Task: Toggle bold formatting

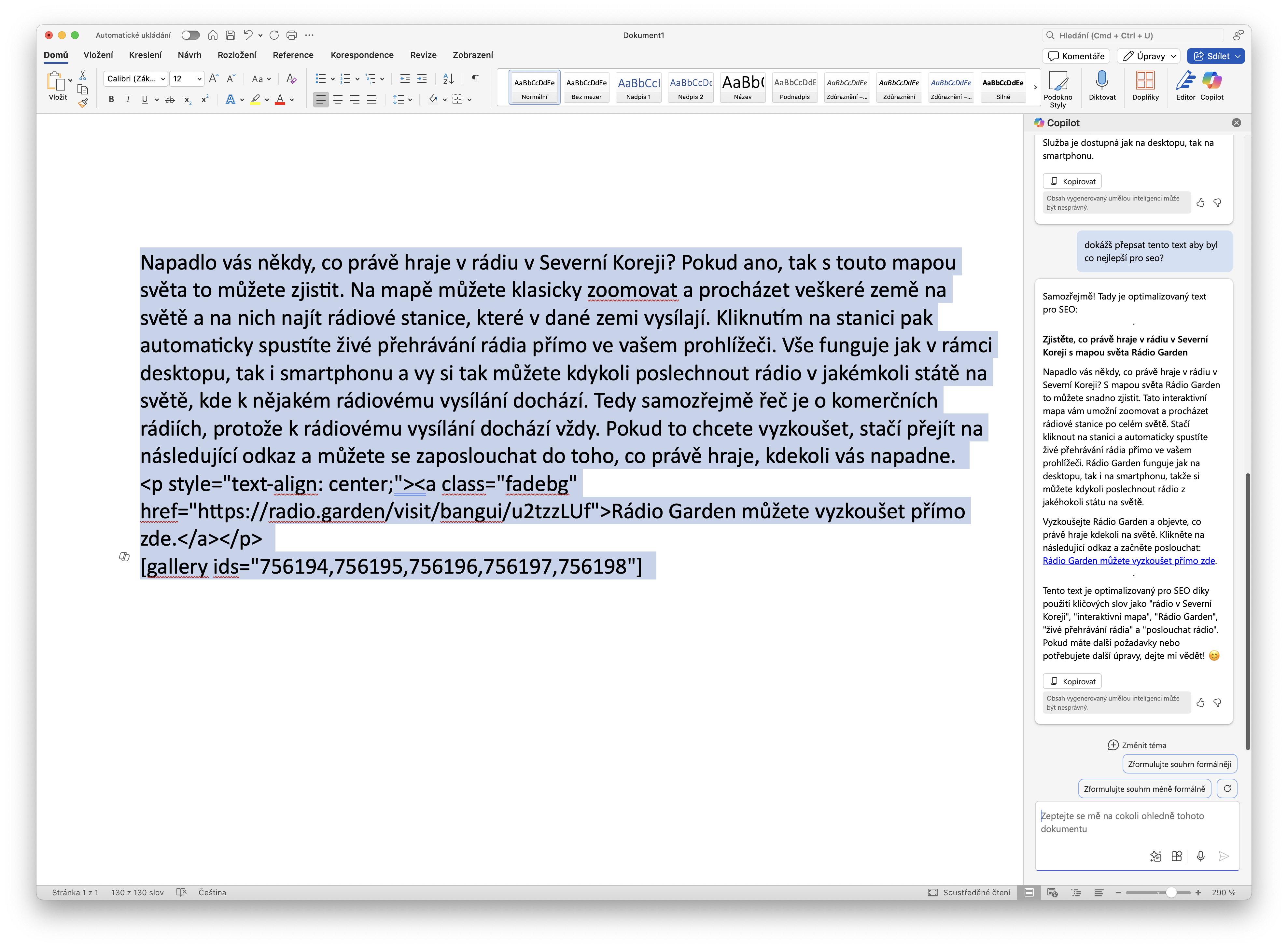Action: point(111,99)
